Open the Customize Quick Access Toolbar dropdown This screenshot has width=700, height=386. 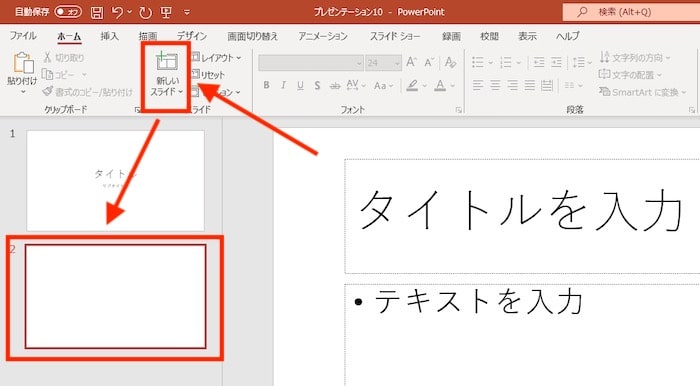(x=187, y=12)
